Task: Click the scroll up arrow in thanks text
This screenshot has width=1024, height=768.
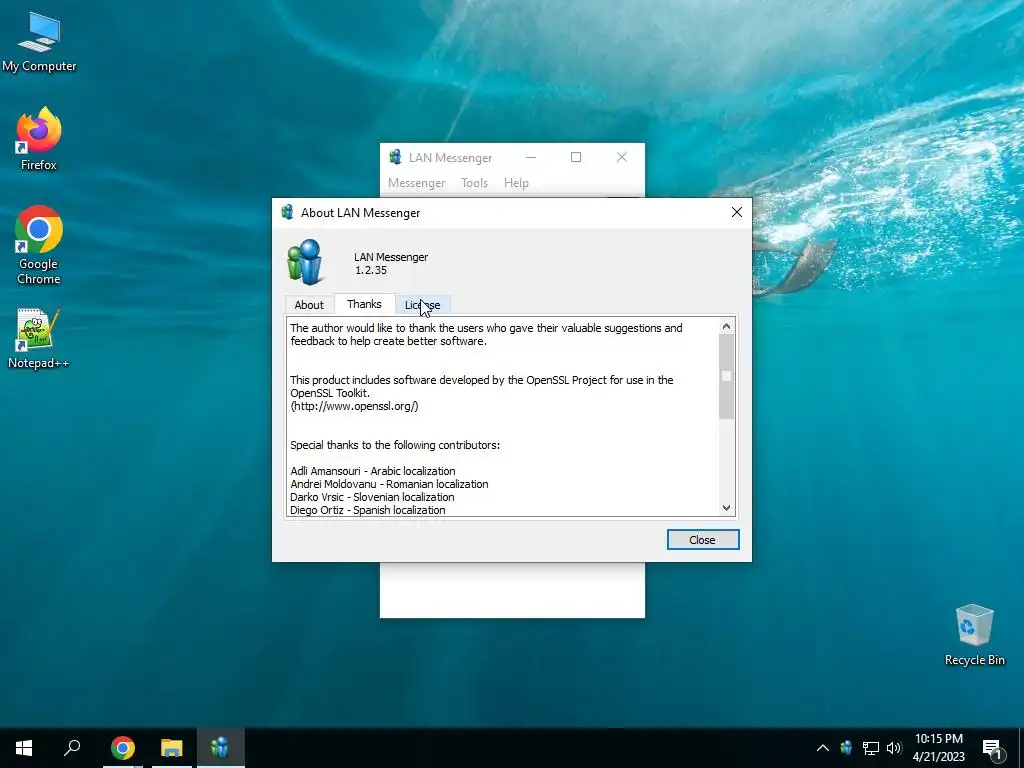Action: pos(726,326)
